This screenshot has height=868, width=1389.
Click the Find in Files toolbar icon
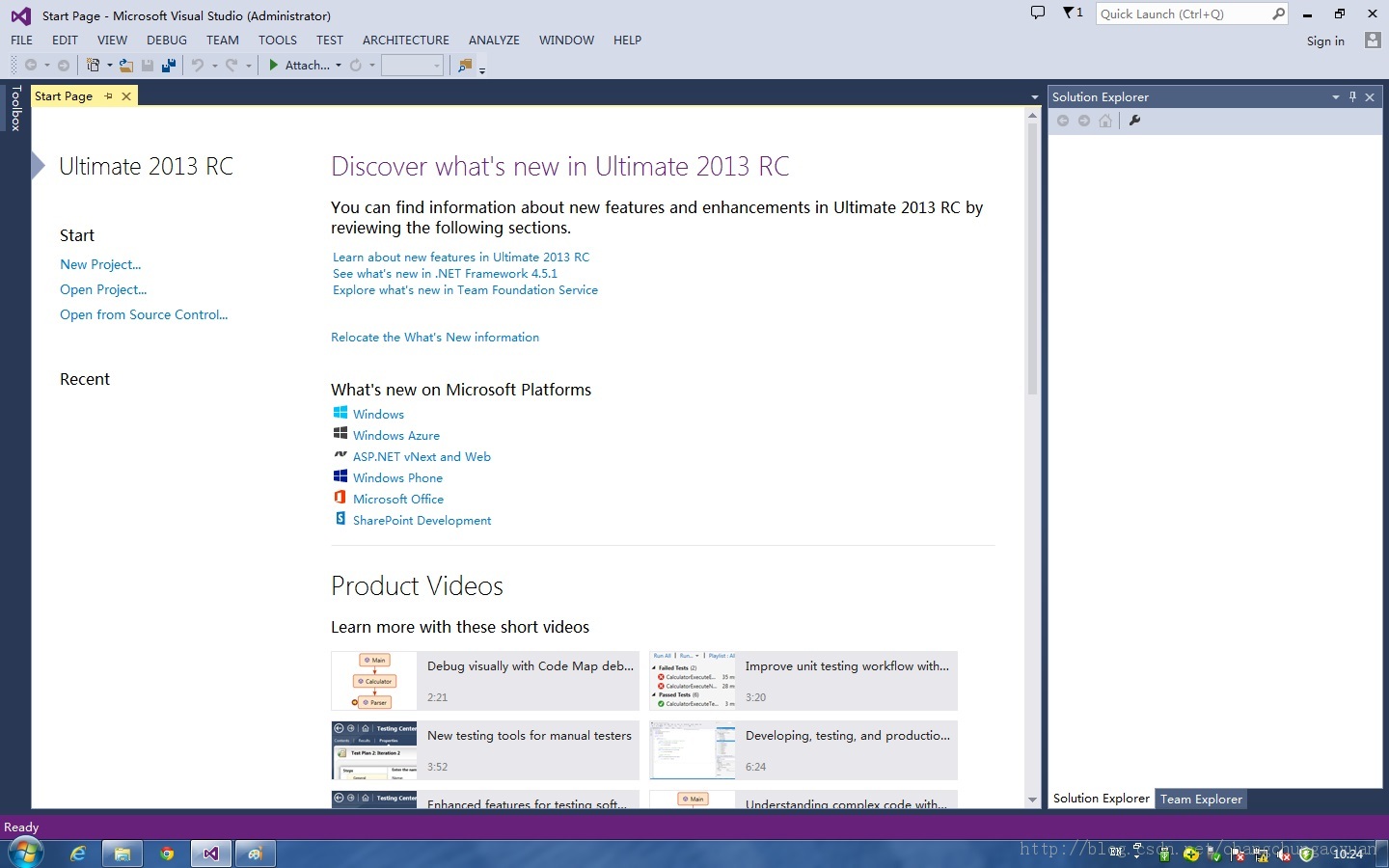pyautogui.click(x=465, y=66)
